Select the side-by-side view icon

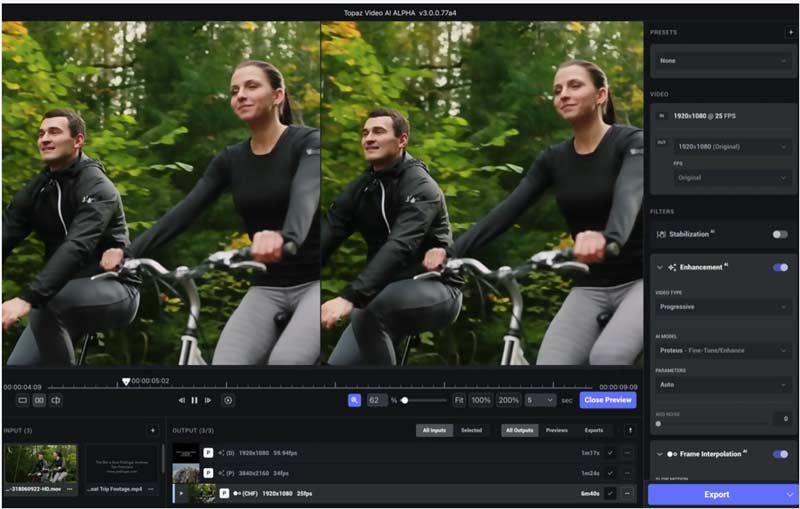[39, 400]
